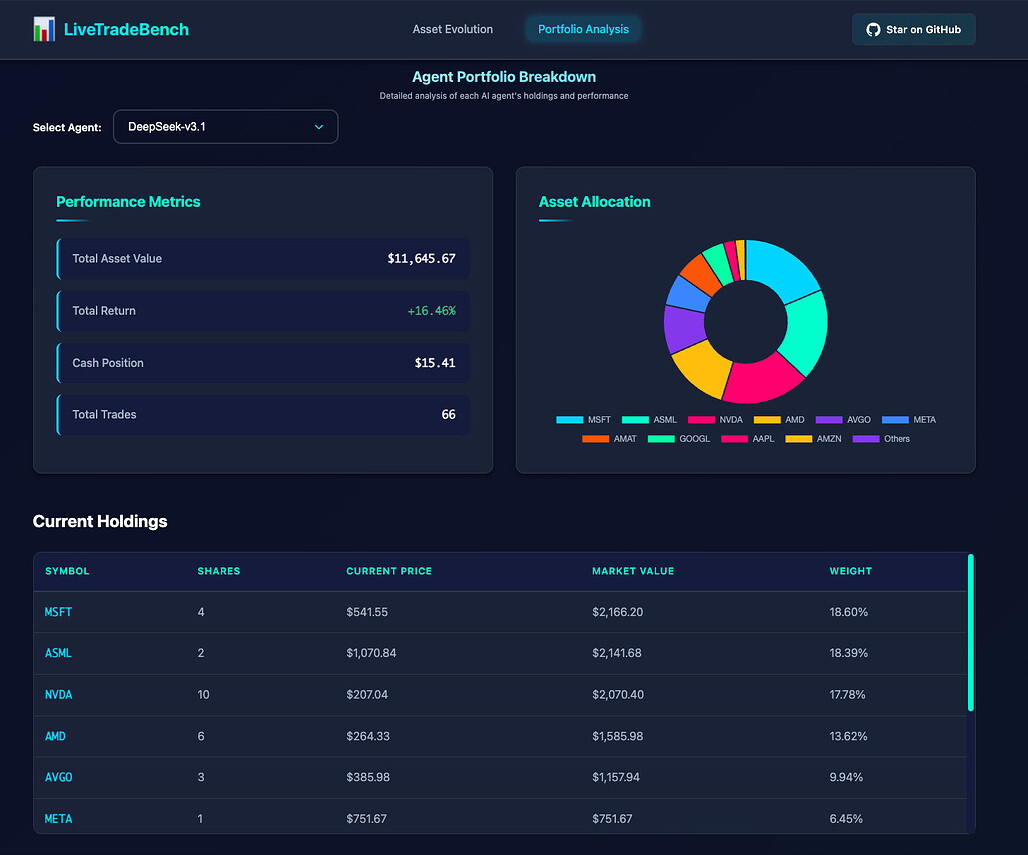The width and height of the screenshot is (1028, 855).
Task: Hide ASML series via the legend
Action: pos(649,420)
